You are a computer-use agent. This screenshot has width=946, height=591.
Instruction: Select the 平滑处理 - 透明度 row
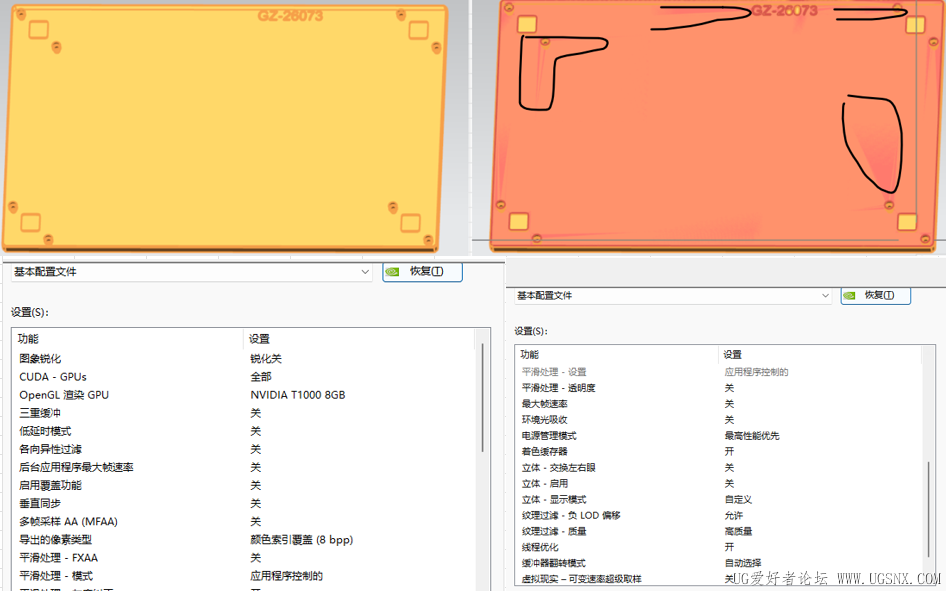(719, 388)
